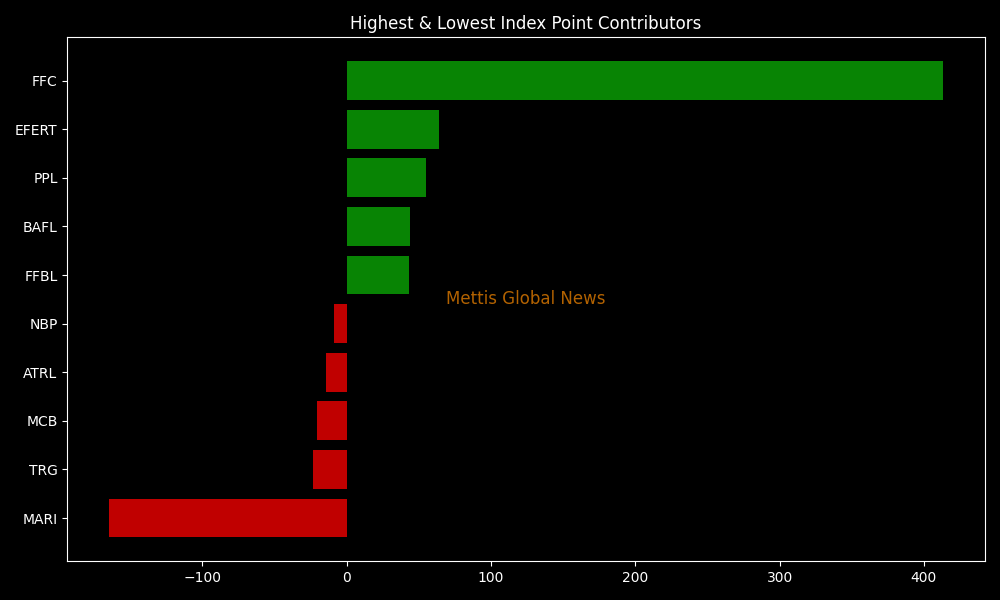Click the '−100' x-axis tick label
1000x600 pixels.
click(x=202, y=578)
